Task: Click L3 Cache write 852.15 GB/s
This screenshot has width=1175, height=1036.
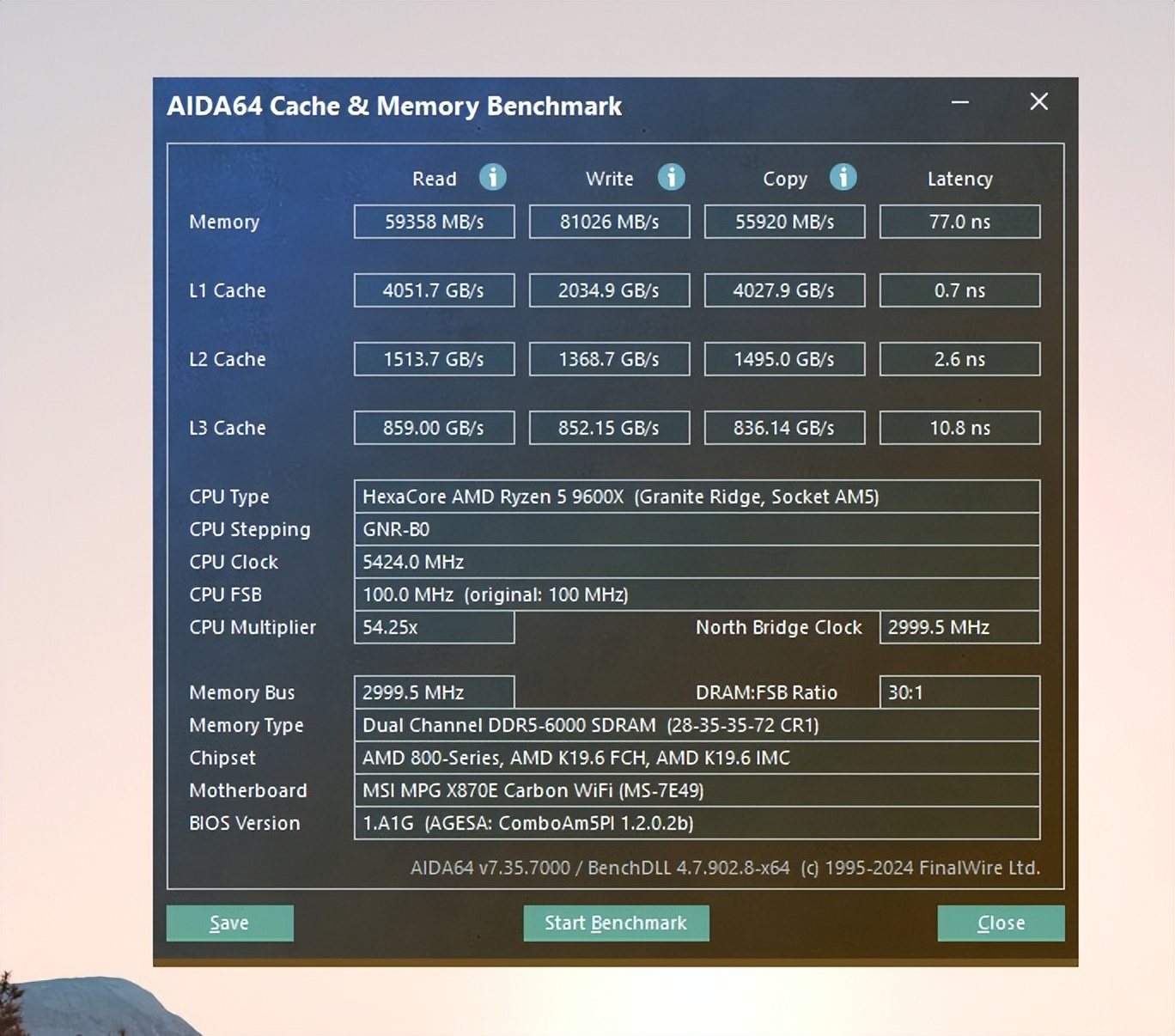Action: click(x=610, y=428)
